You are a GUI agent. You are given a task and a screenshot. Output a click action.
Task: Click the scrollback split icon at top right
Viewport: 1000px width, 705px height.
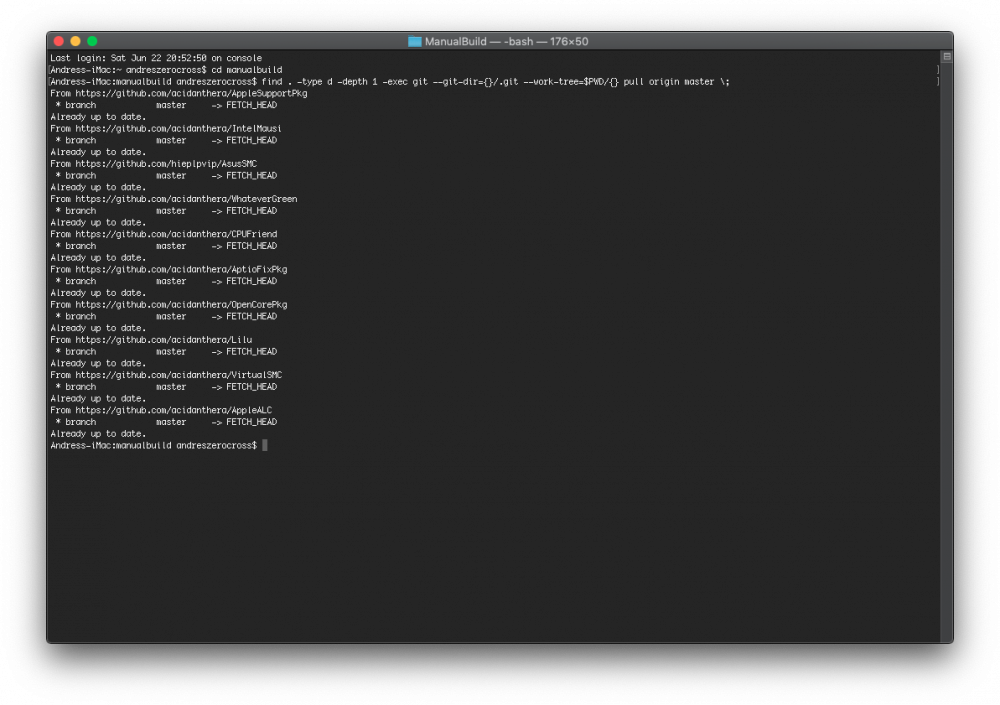947,57
